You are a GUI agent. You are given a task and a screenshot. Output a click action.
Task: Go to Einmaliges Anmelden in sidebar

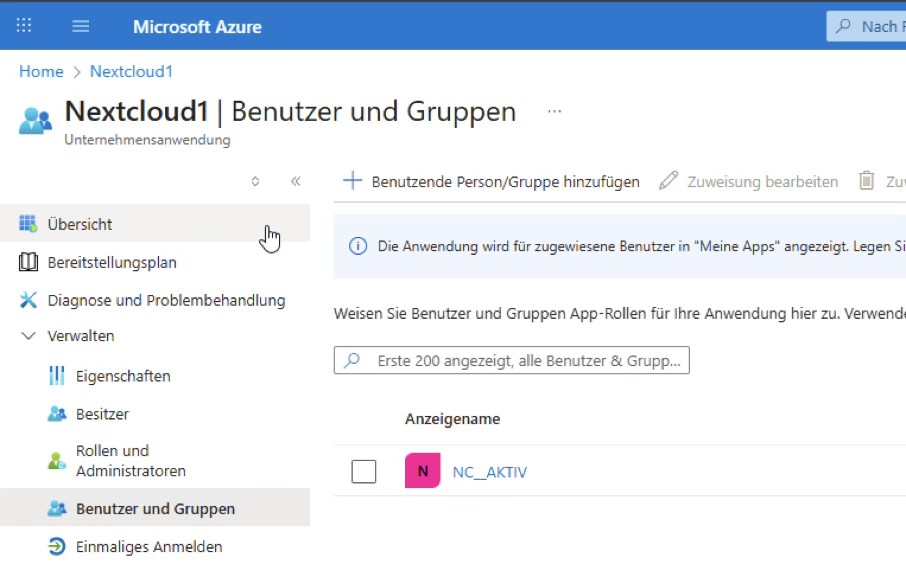[149, 547]
